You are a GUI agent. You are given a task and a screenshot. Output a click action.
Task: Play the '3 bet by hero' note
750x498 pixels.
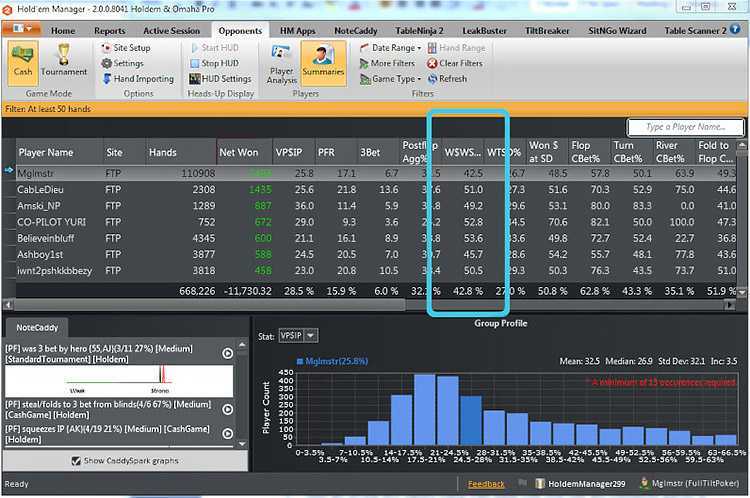228,353
